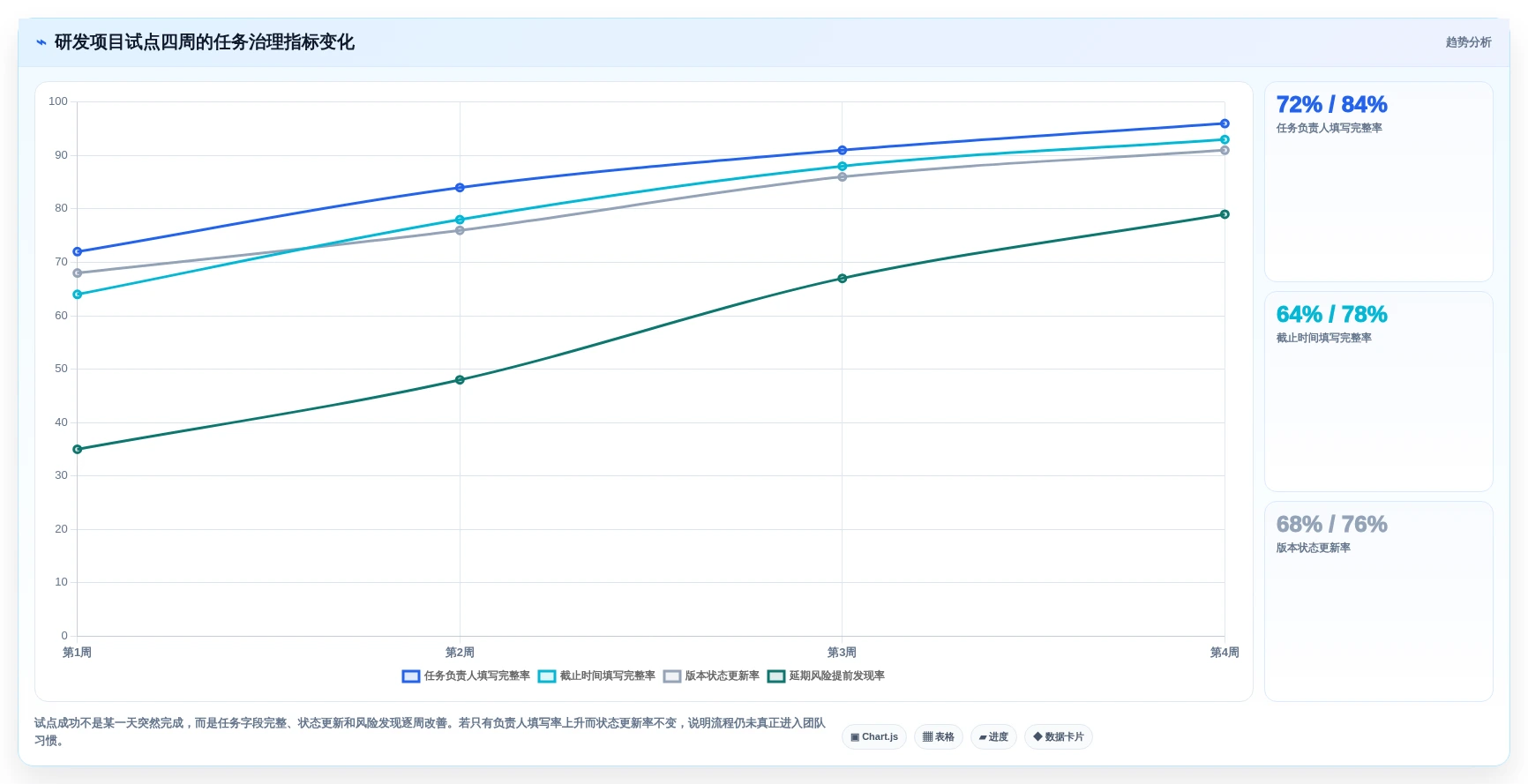Click the 表格 tag chip
The image size is (1528, 784).
pyautogui.click(x=939, y=737)
